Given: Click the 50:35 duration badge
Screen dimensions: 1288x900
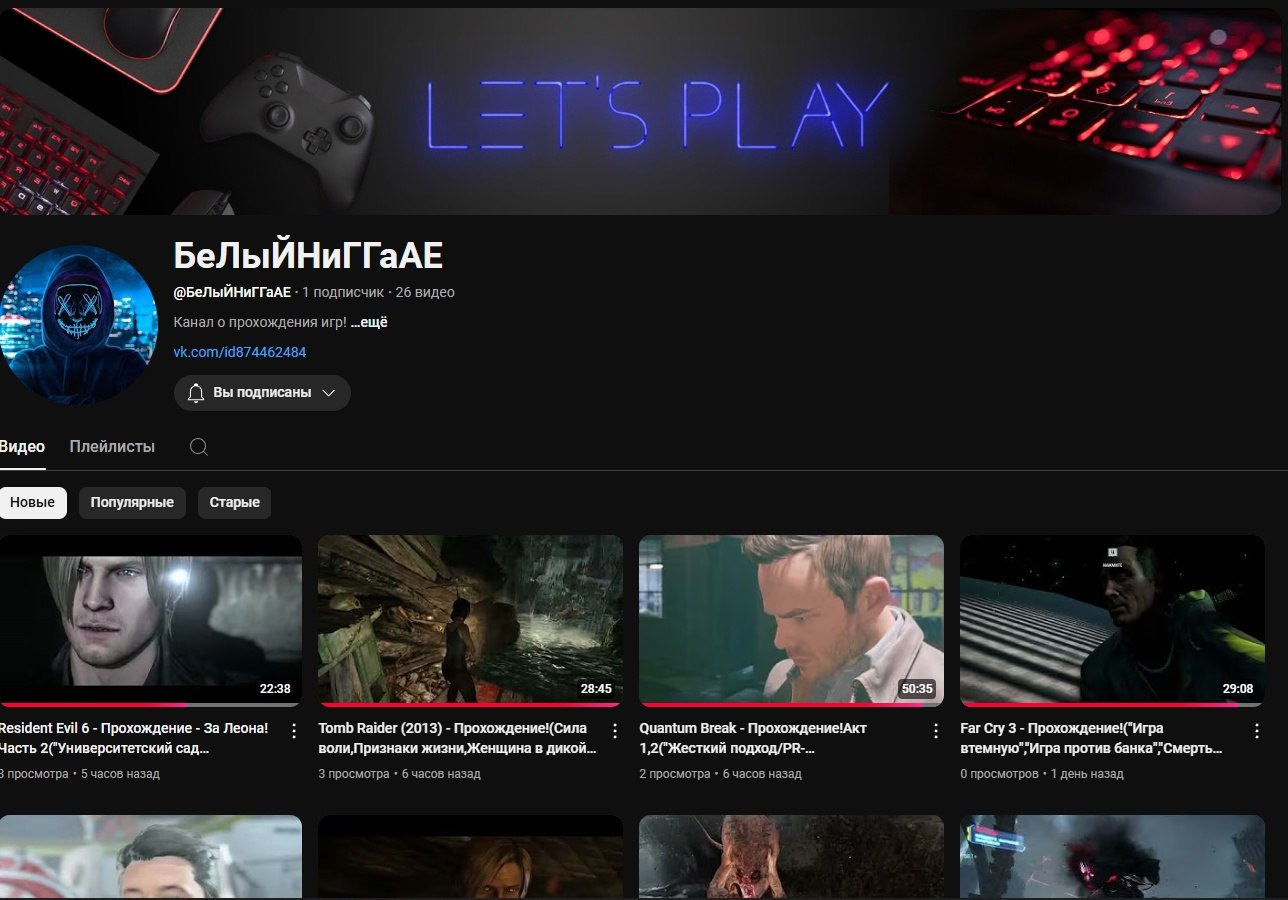Looking at the screenshot, I should click(917, 689).
